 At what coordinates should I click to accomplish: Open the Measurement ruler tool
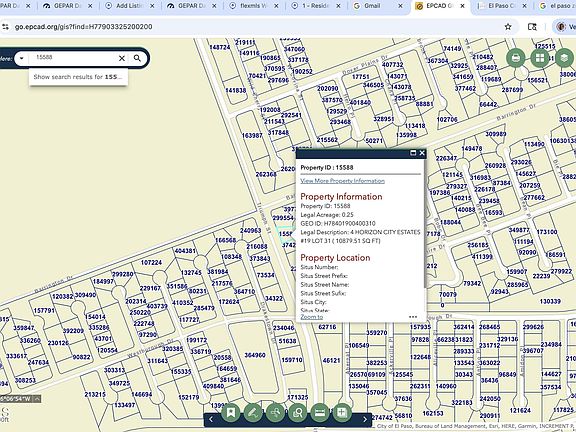[320, 413]
